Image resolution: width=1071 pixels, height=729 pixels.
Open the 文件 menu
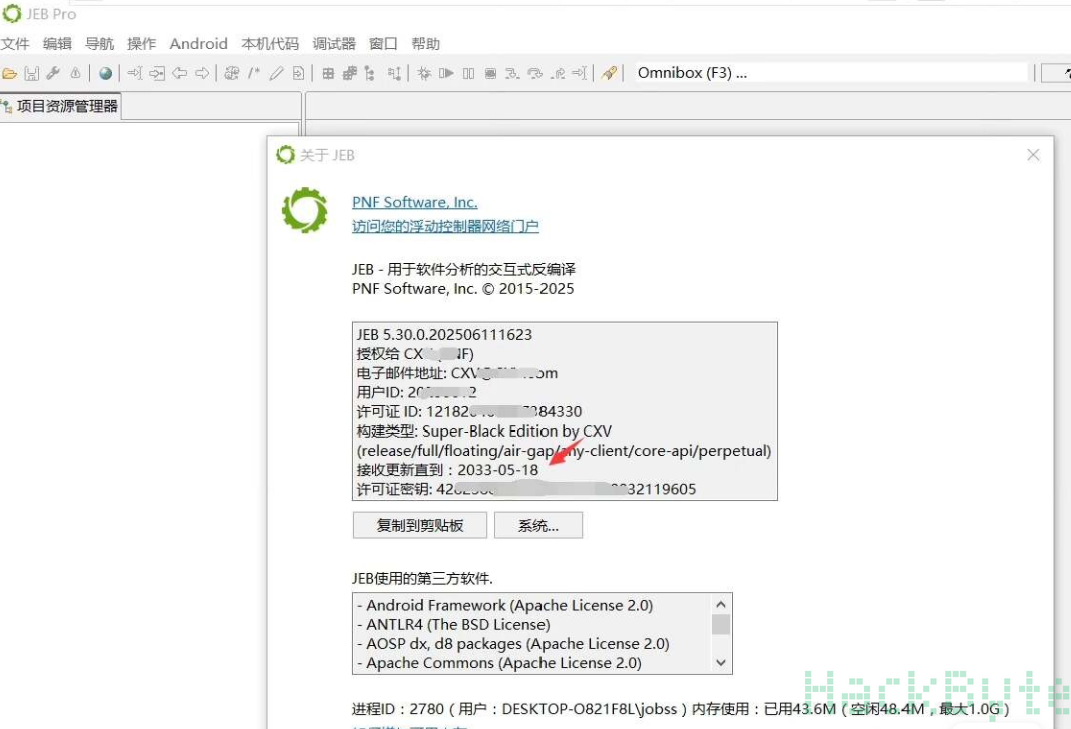tap(15, 44)
